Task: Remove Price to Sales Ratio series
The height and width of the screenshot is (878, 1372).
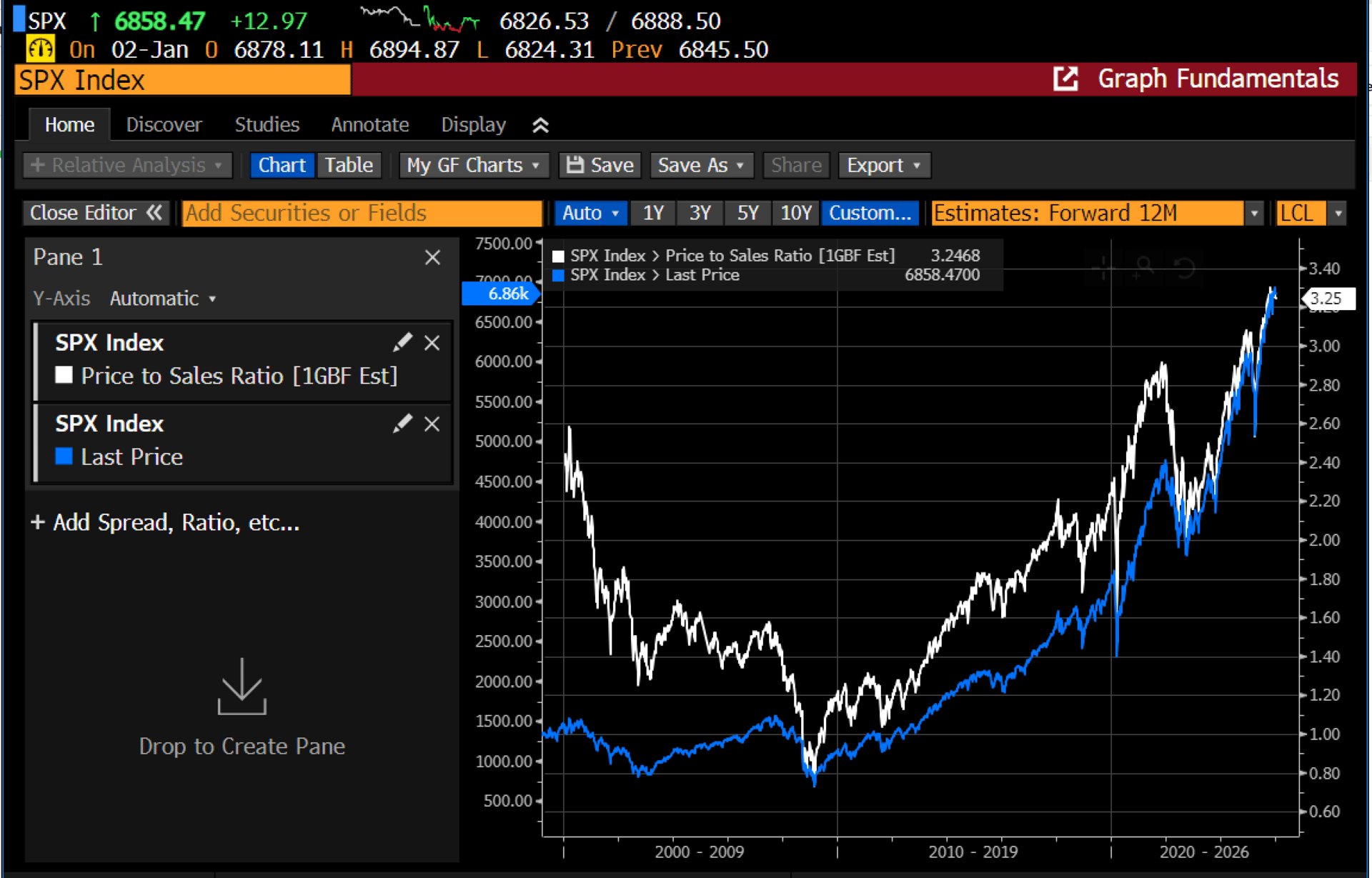Action: click(x=432, y=343)
